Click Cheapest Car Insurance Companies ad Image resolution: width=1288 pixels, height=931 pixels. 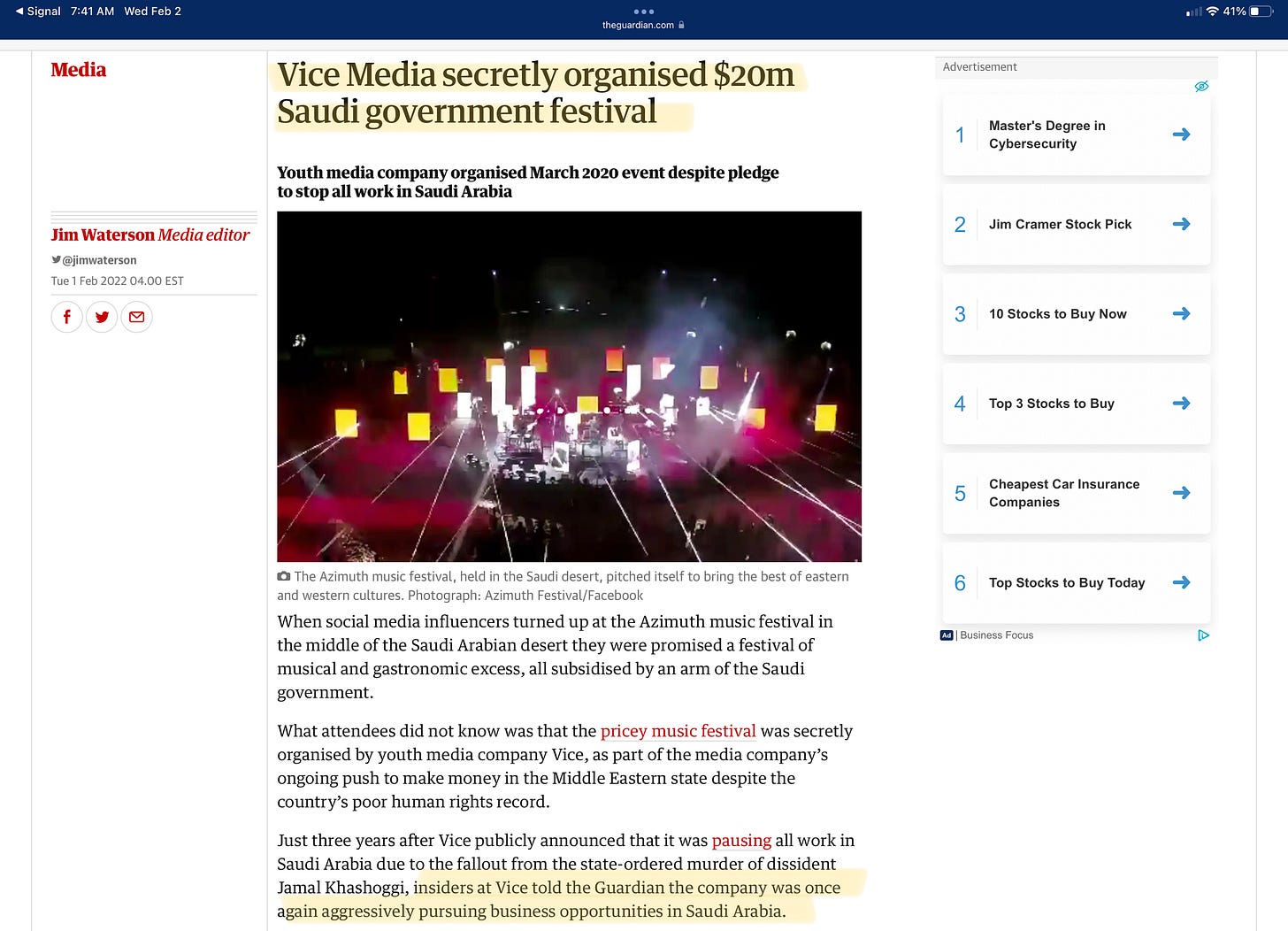pos(1077,493)
